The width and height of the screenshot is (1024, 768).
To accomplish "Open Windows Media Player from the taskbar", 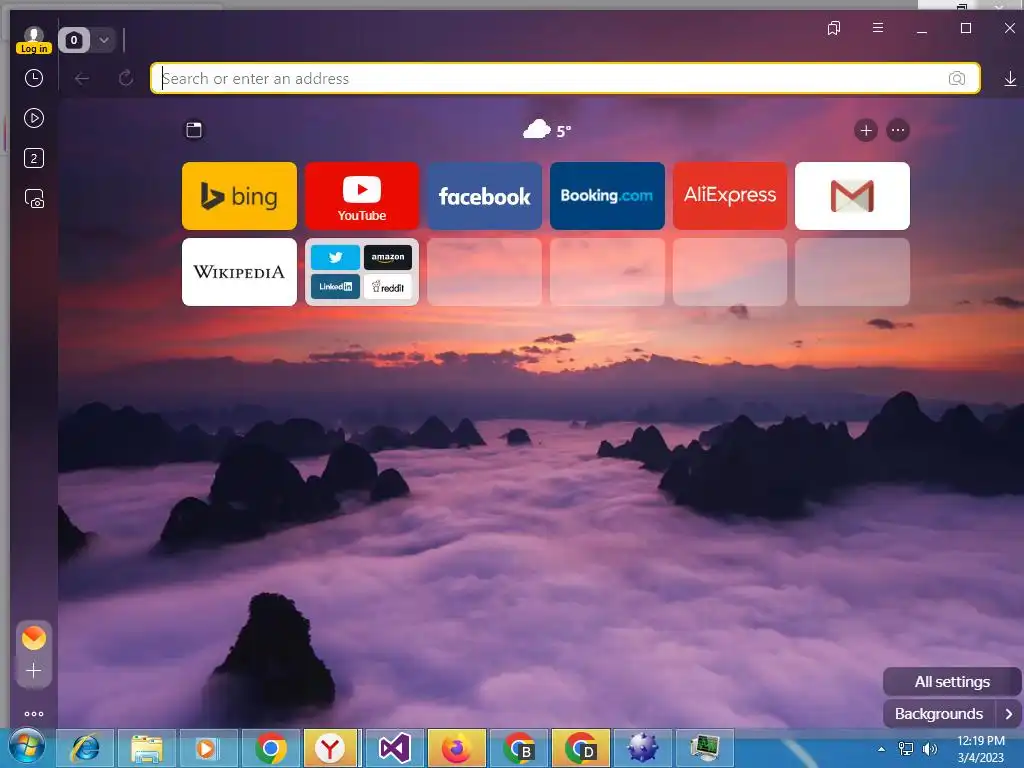I will [x=208, y=748].
